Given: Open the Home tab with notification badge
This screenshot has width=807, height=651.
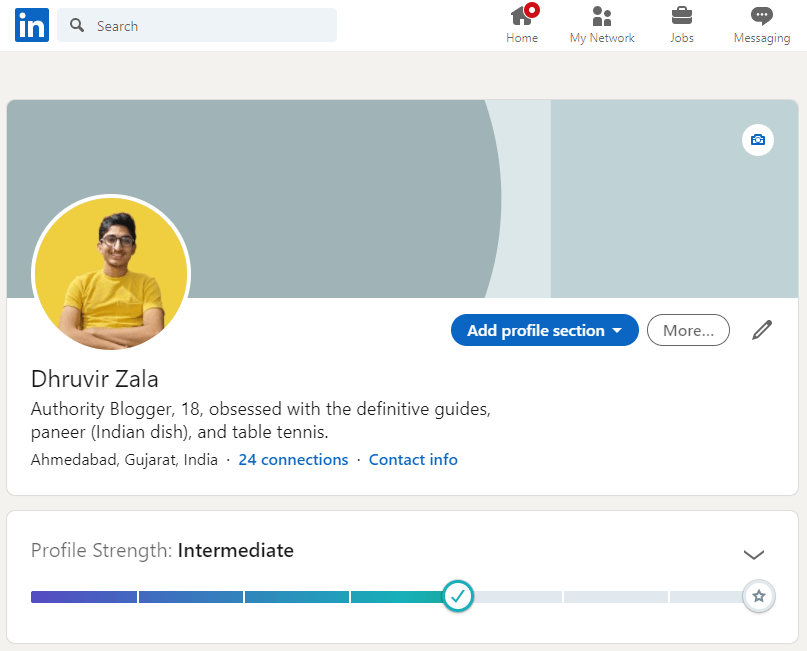Looking at the screenshot, I should click(522, 24).
